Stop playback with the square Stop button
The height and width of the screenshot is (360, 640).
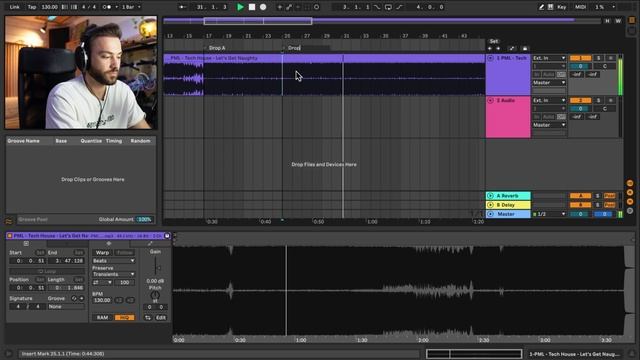coord(252,7)
